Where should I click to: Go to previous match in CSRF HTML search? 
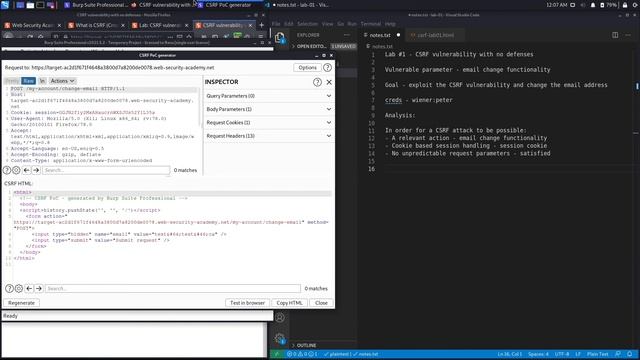pyautogui.click(x=29, y=289)
